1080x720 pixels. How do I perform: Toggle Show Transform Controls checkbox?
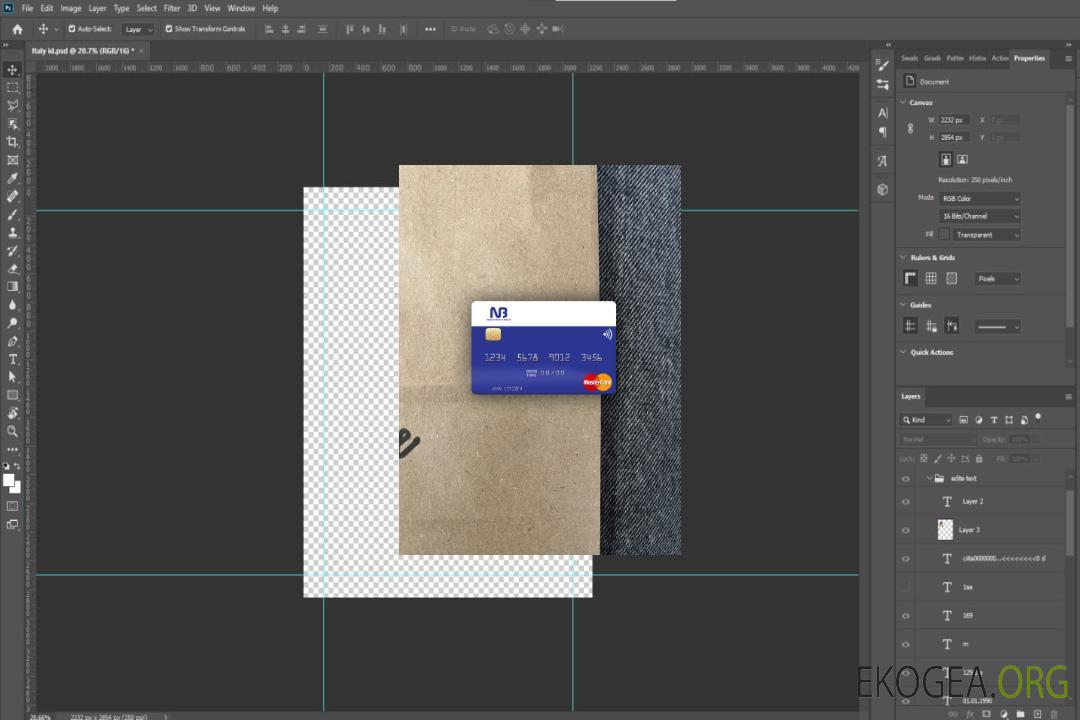pyautogui.click(x=169, y=29)
